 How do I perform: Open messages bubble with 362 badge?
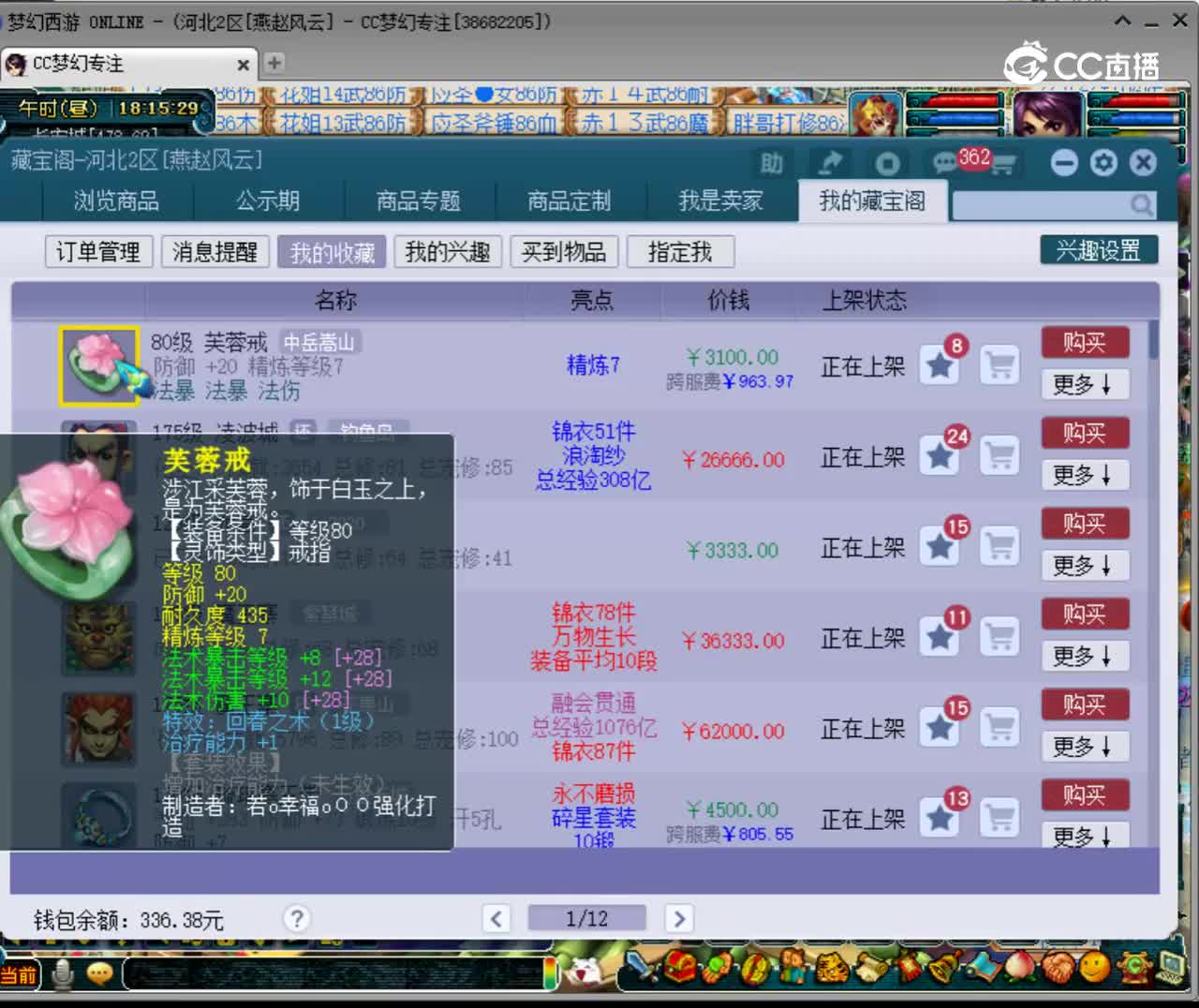(944, 163)
